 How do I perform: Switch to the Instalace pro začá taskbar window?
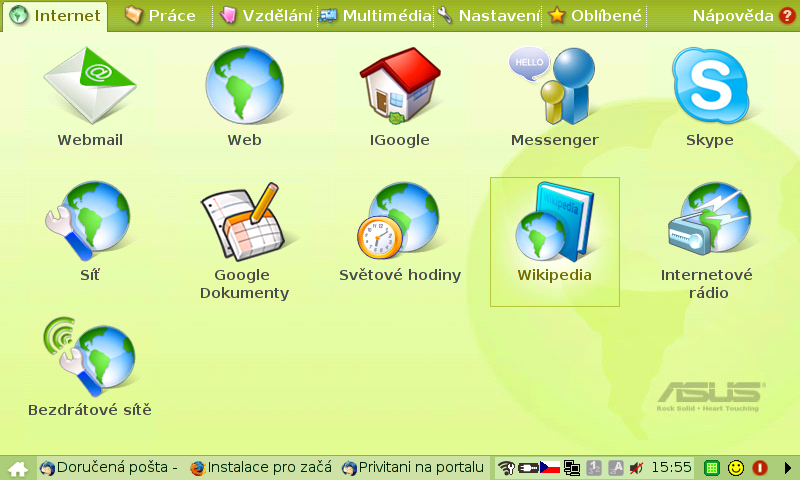[261, 467]
